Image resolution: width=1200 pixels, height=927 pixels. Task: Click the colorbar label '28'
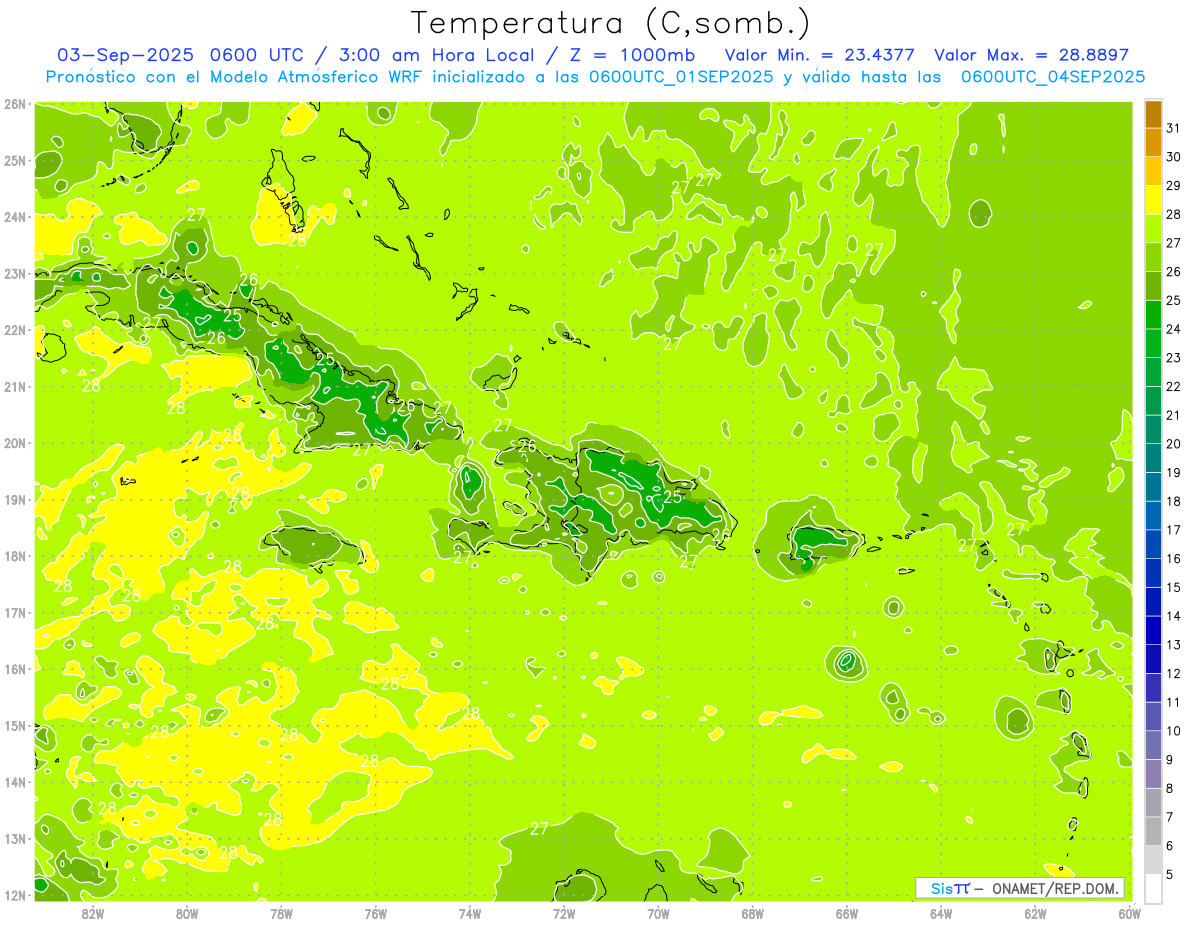point(1174,214)
